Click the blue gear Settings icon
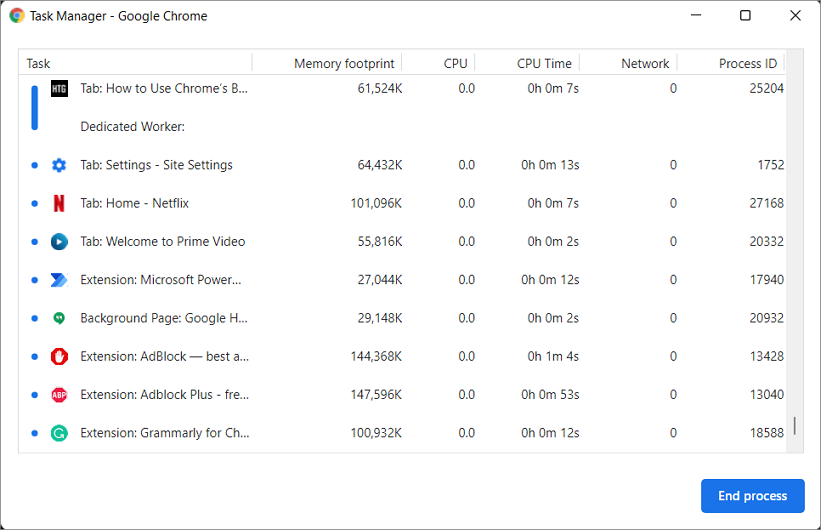 point(59,165)
